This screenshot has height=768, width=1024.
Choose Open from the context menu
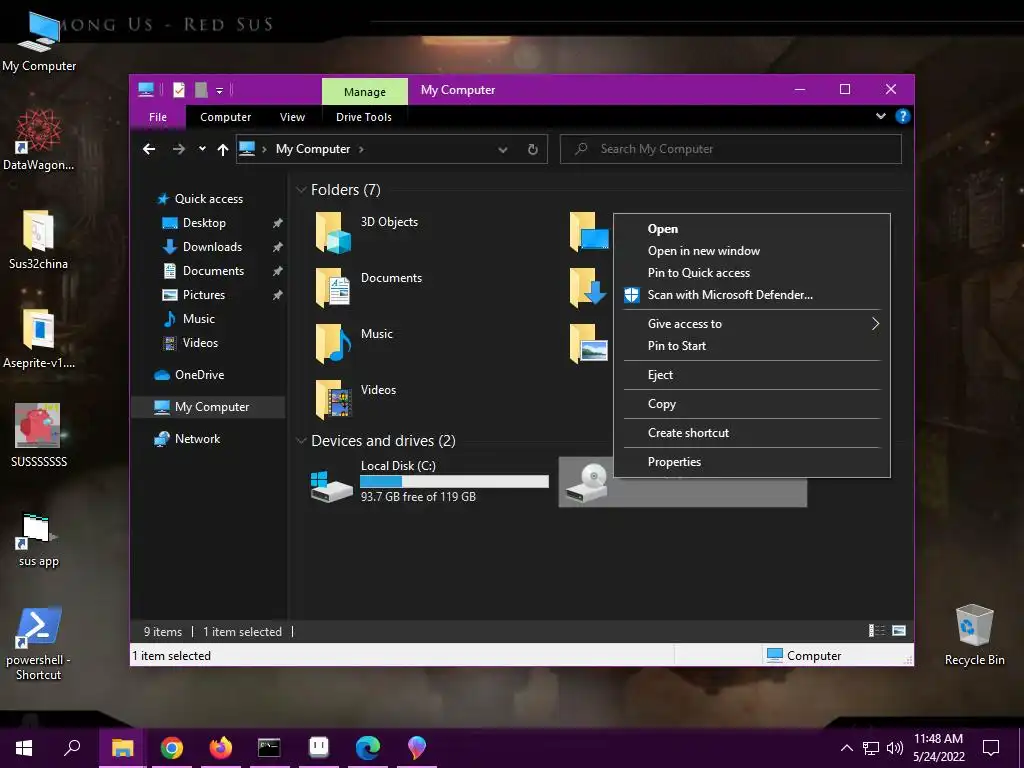coord(752,229)
